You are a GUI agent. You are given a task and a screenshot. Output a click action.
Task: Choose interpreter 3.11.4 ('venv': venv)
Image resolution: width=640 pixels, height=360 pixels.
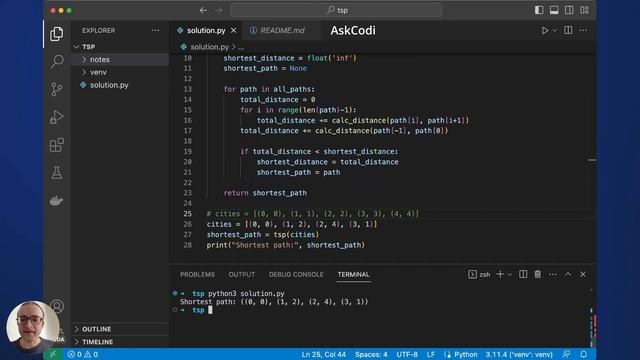519,354
